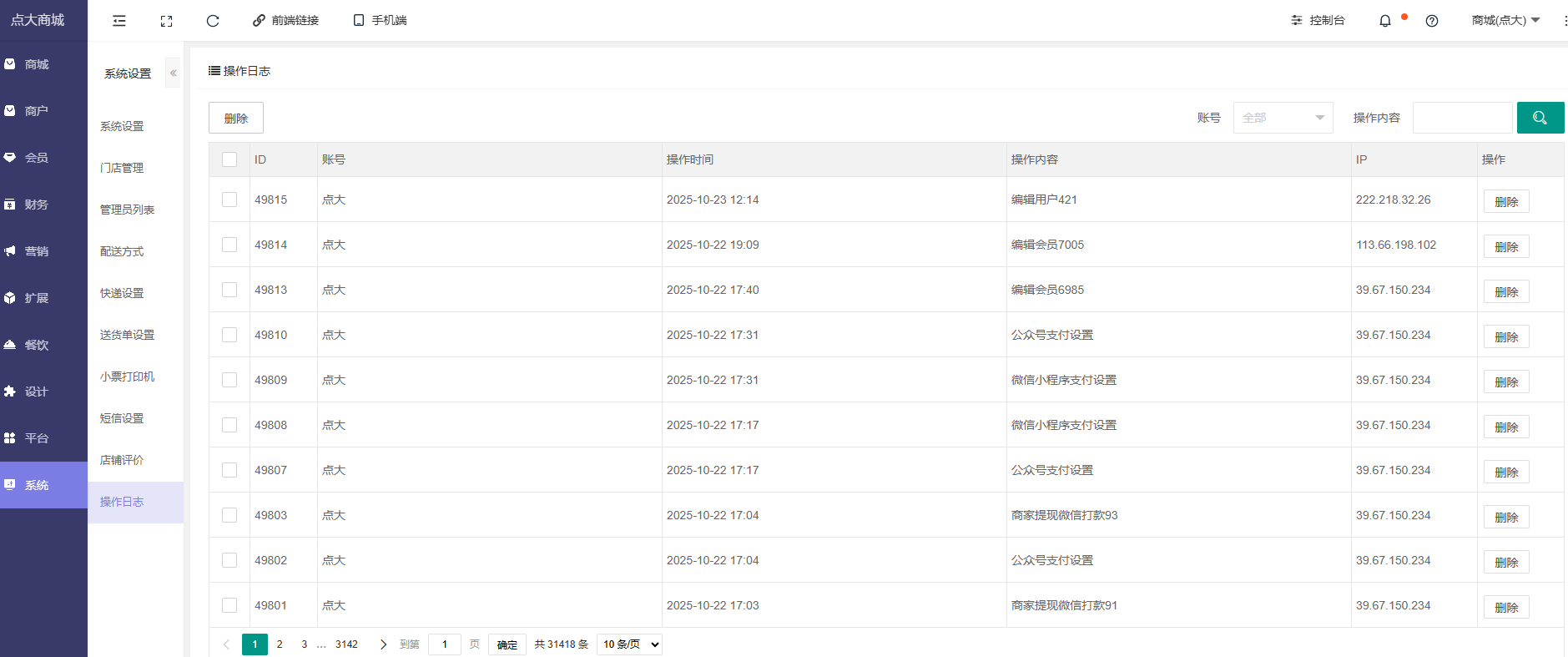Viewport: 1568px width, 657px height.
Task: Click the 营销 megaphone icon
Action: 10,251
